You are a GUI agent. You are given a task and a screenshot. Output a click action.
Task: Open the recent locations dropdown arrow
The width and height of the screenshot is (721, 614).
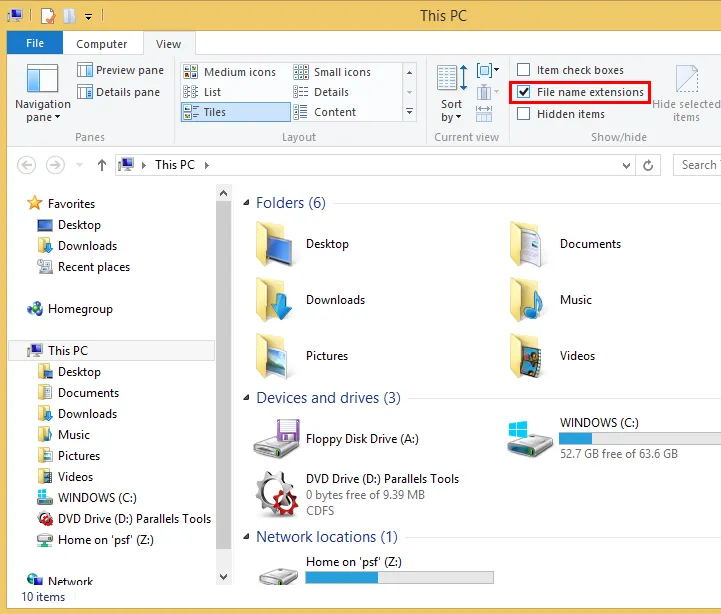(79, 165)
